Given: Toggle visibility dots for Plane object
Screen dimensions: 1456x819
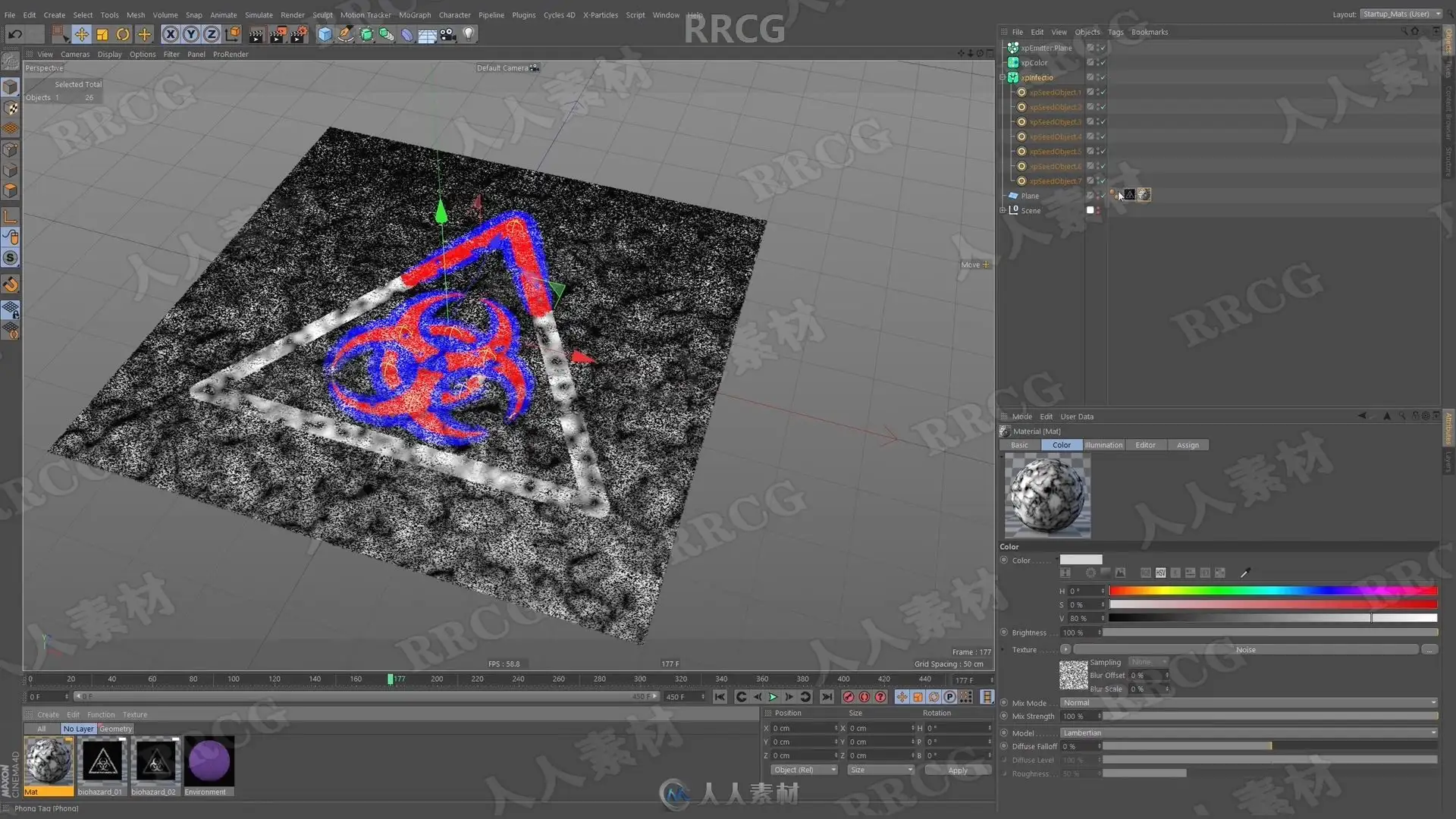Looking at the screenshot, I should pyautogui.click(x=1097, y=196).
